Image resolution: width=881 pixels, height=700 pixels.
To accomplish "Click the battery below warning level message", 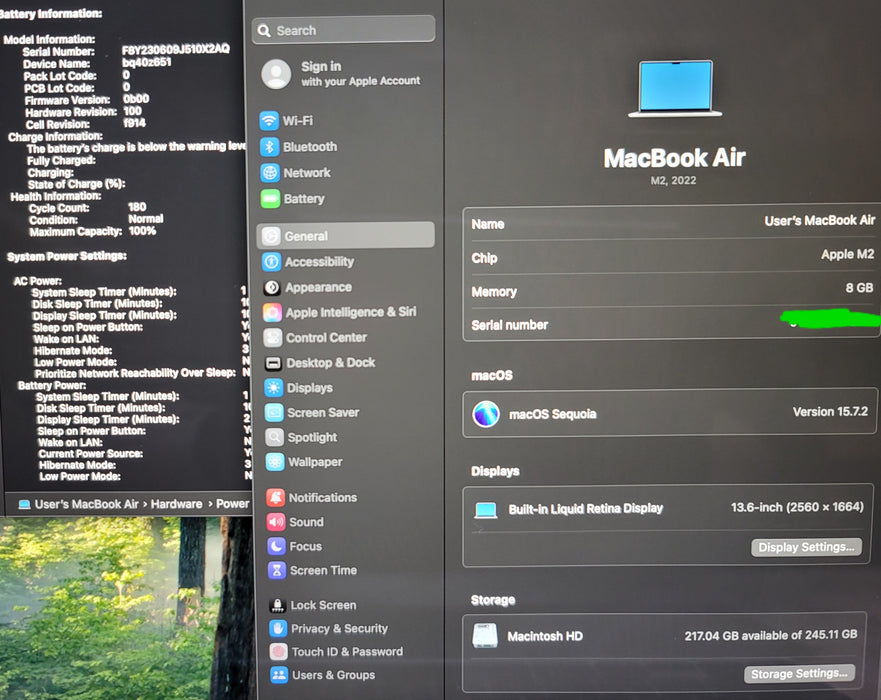I will point(137,147).
